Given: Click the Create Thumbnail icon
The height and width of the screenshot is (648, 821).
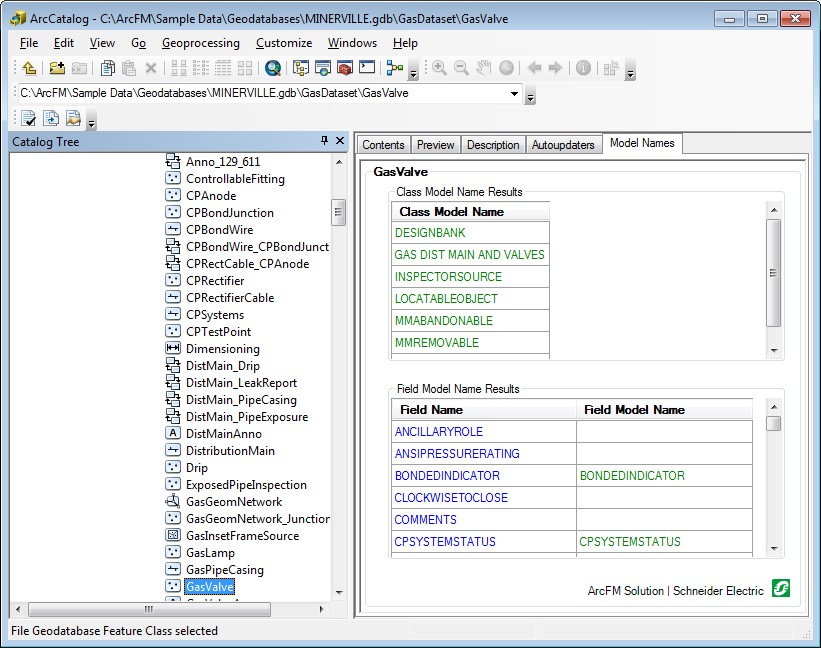Looking at the screenshot, I should click(611, 68).
